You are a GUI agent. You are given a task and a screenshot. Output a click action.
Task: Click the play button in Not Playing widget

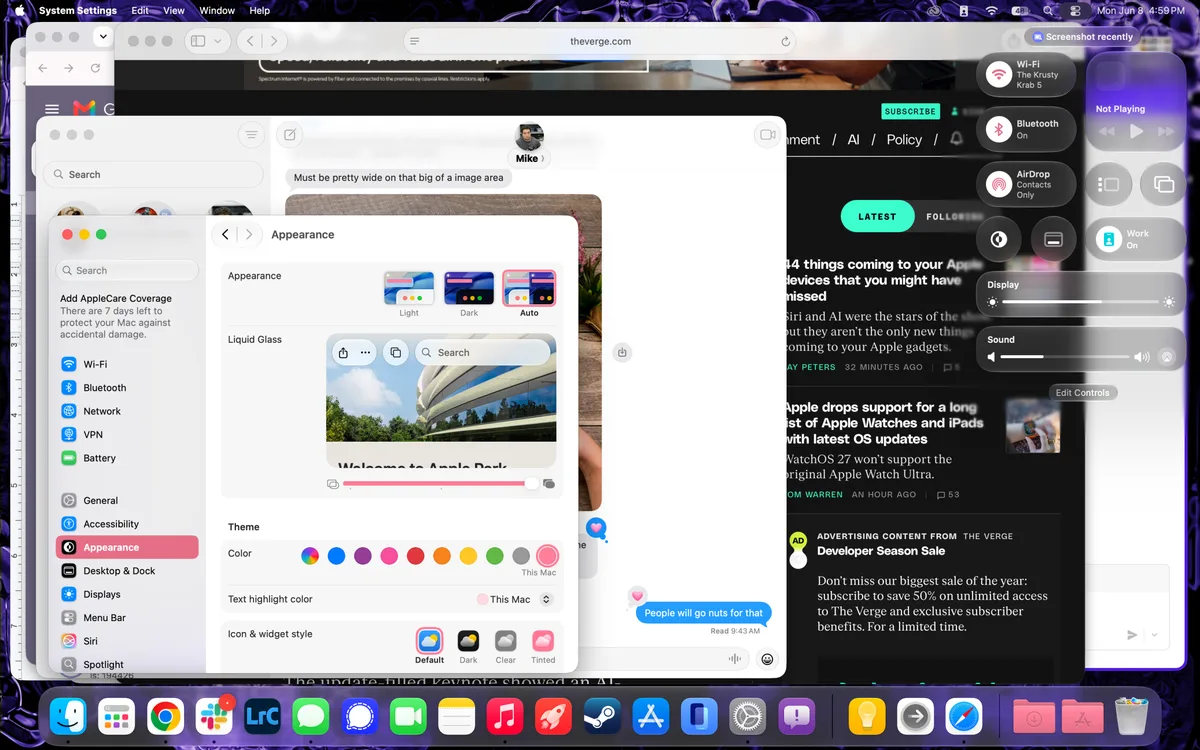[1136, 131]
